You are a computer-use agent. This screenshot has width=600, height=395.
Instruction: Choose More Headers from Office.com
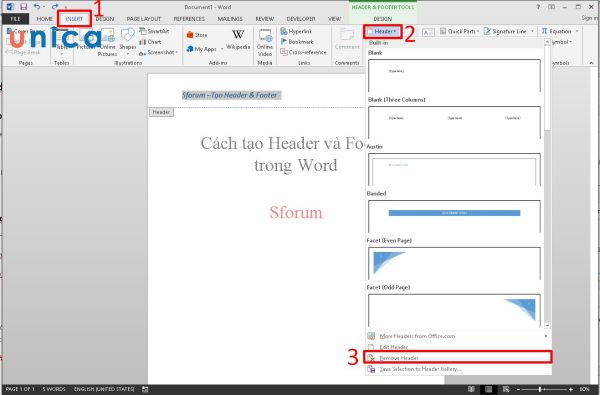(x=457, y=336)
